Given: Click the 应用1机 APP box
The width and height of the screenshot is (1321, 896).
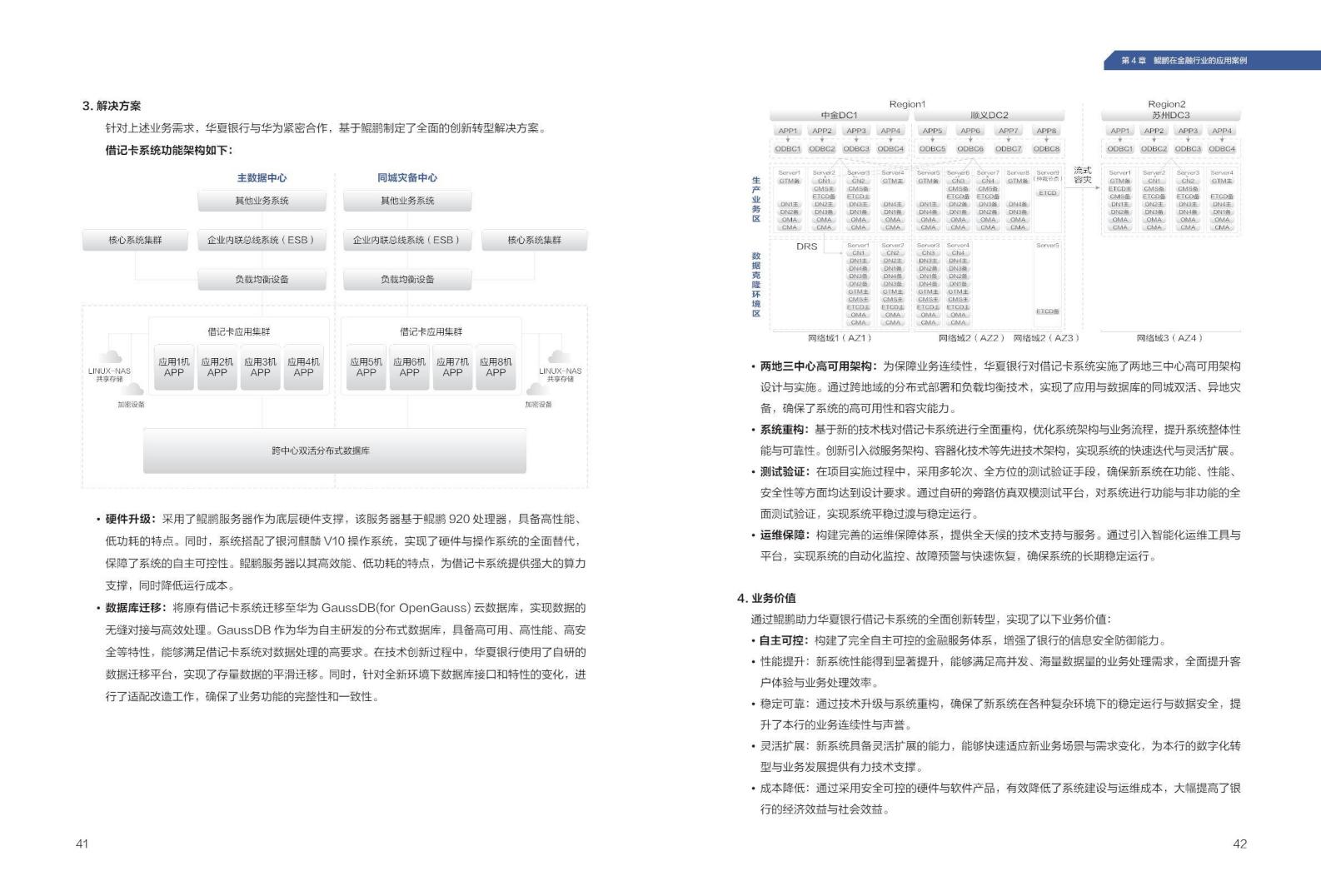Looking at the screenshot, I should (173, 367).
